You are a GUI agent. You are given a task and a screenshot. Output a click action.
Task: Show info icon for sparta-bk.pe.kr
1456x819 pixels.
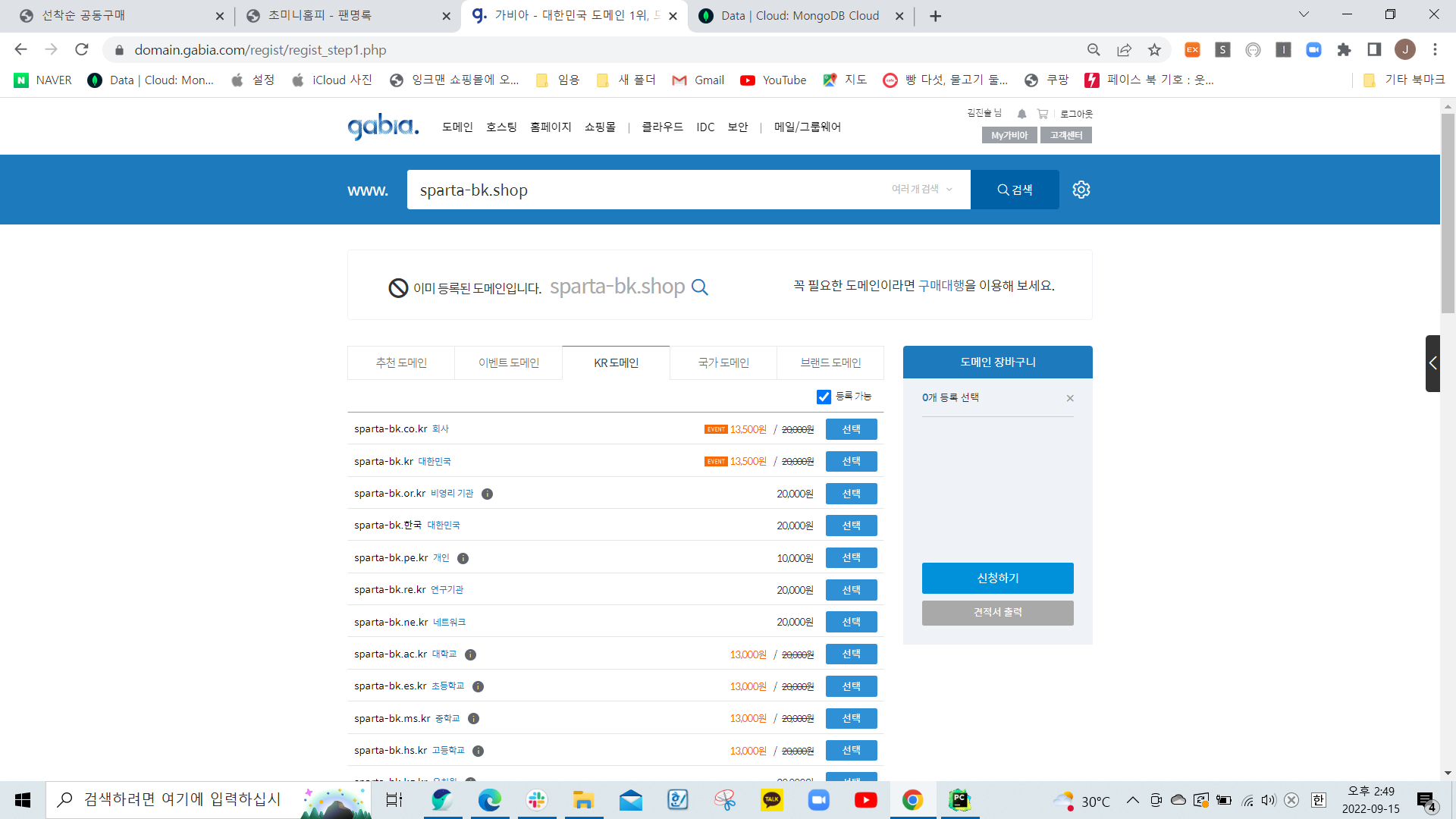point(463,559)
